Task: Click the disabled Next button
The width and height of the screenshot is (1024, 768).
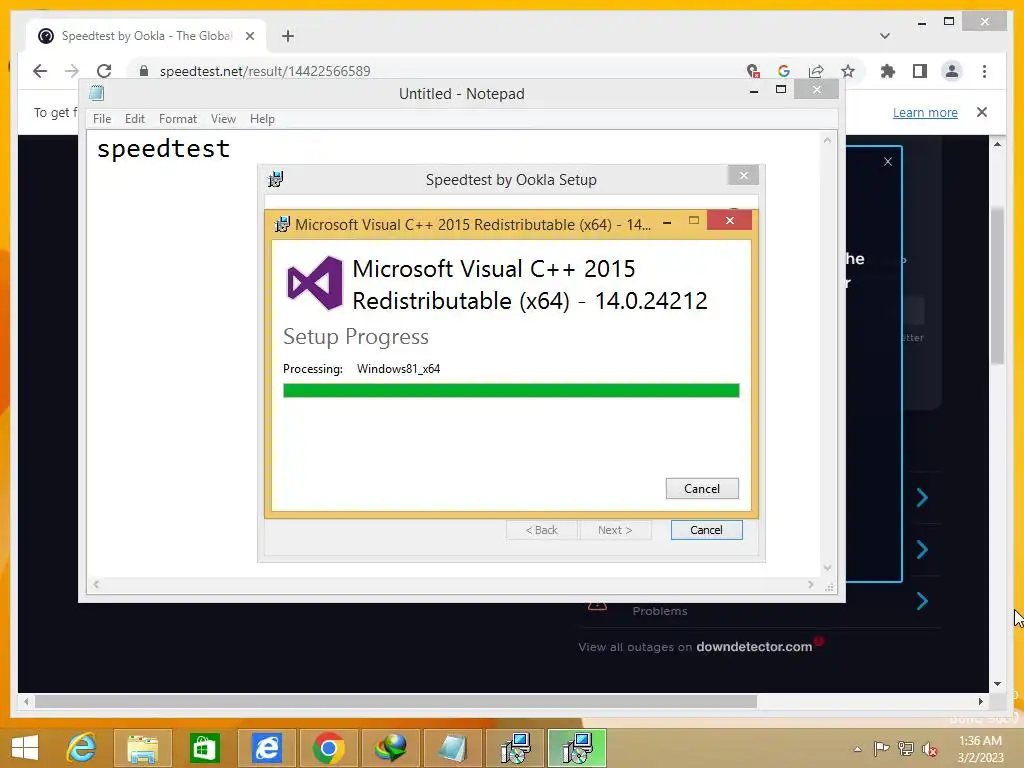Action: [615, 530]
